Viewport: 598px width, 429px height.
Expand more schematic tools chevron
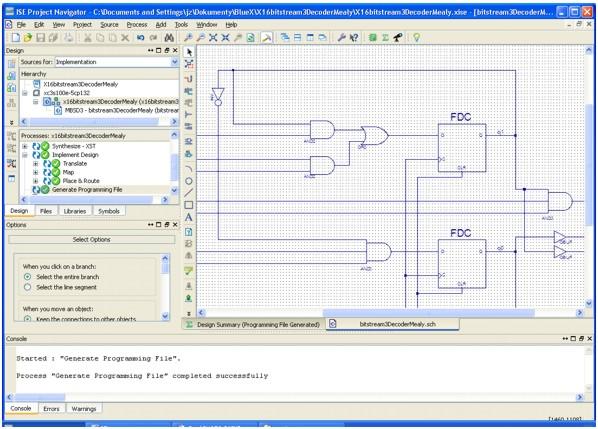pyautogui.click(x=189, y=313)
